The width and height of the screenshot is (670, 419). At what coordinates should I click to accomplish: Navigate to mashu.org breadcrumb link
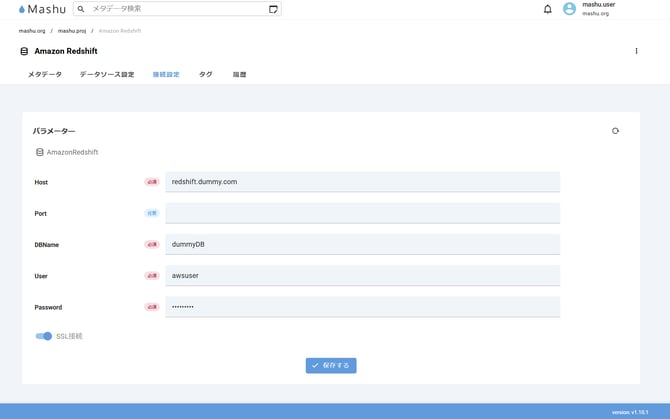tap(32, 31)
